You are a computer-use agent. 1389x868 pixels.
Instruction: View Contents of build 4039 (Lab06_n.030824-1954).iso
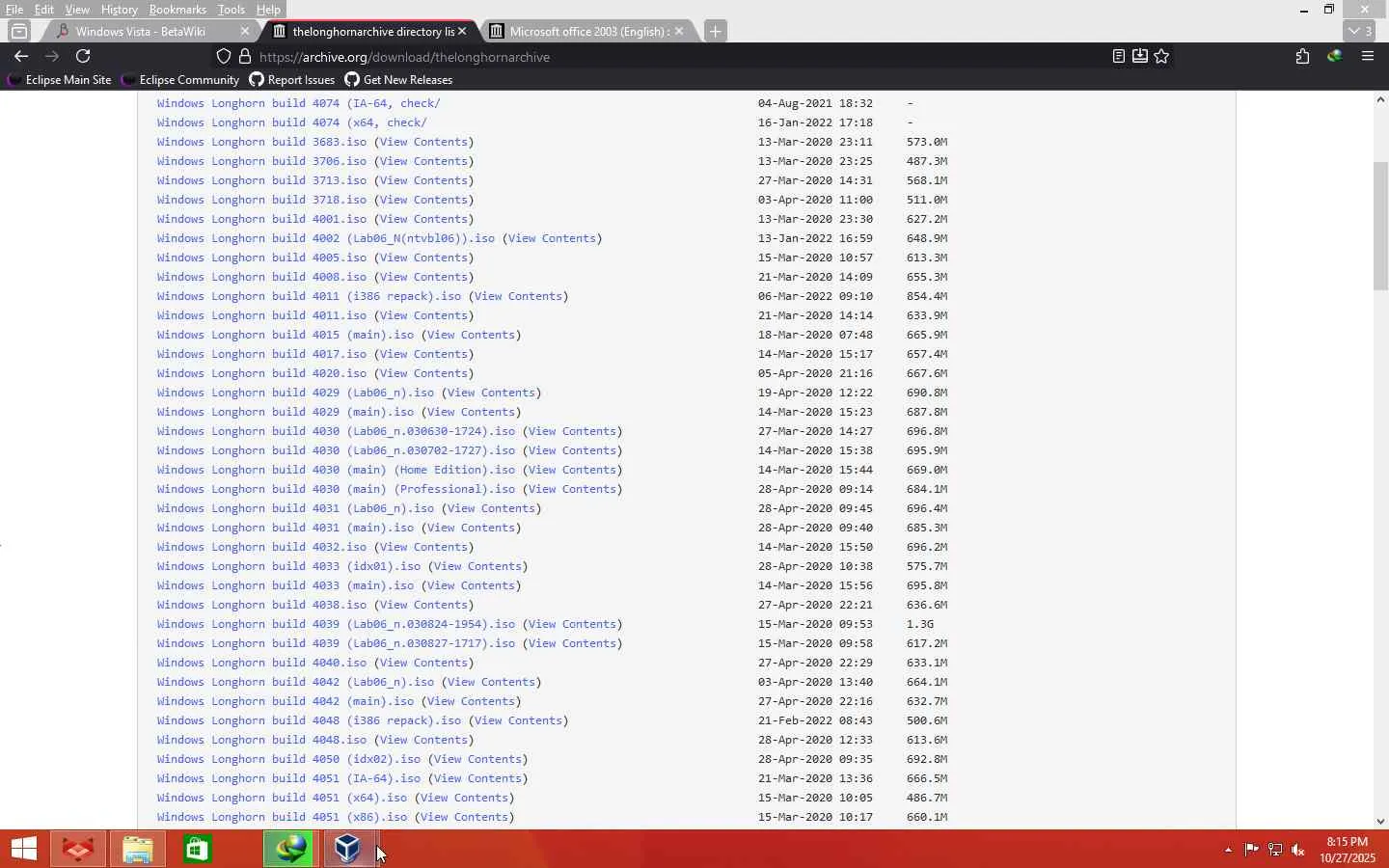tap(572, 624)
